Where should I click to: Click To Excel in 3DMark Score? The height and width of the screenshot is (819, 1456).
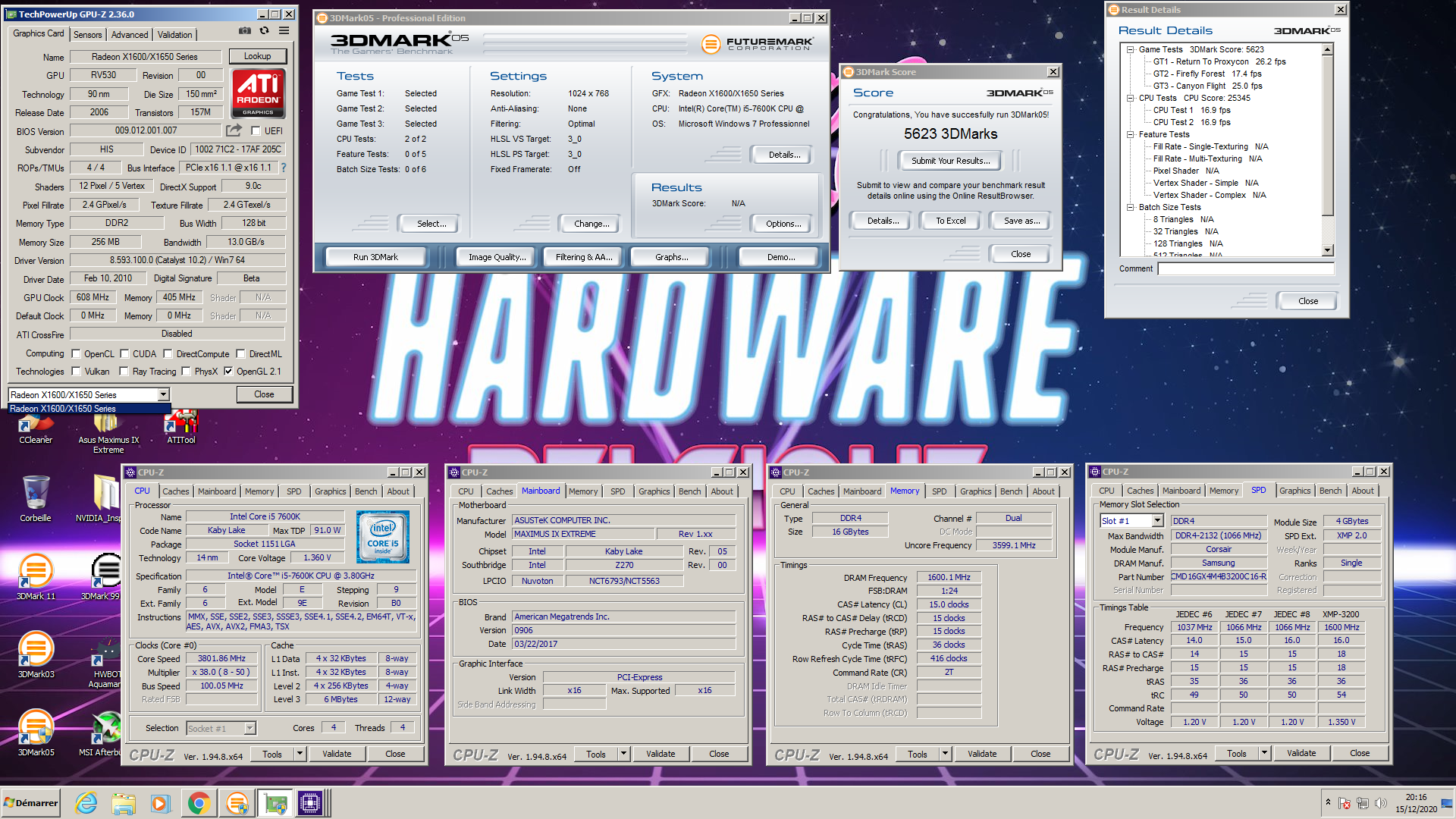(950, 221)
